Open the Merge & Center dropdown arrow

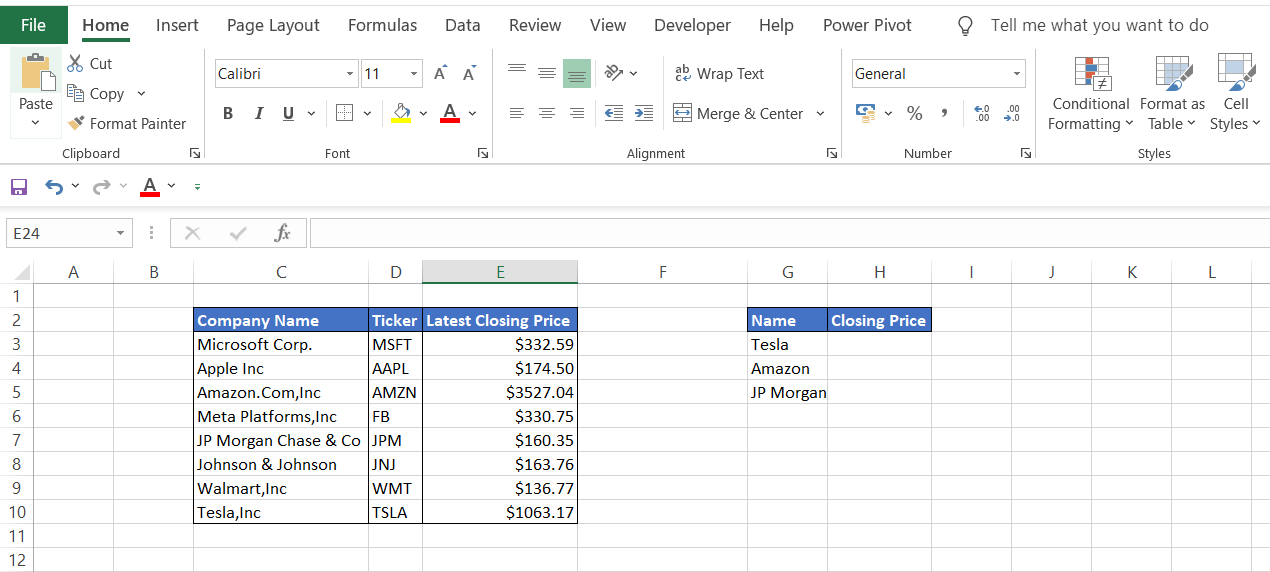(820, 114)
